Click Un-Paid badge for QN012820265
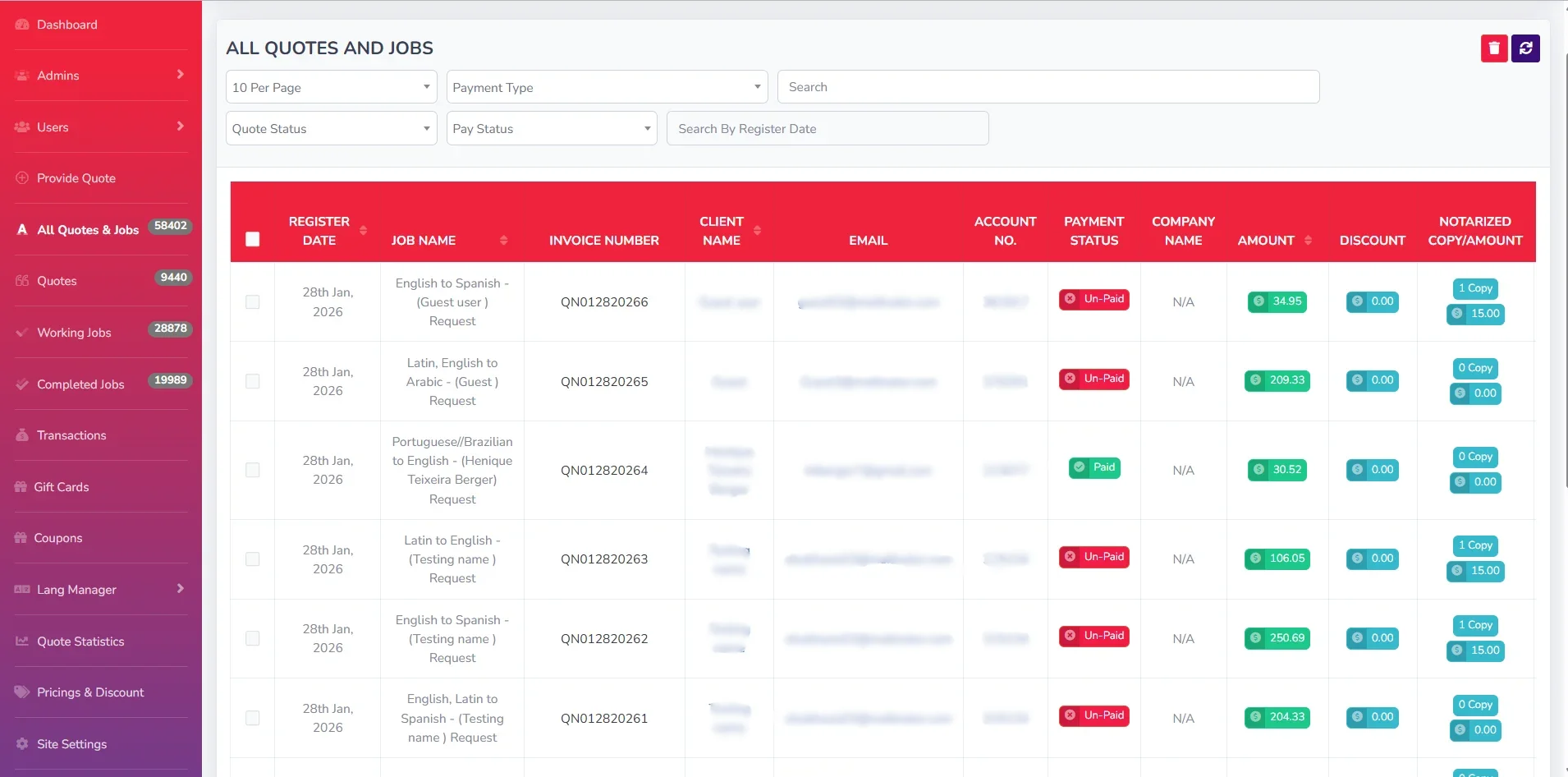 point(1093,379)
